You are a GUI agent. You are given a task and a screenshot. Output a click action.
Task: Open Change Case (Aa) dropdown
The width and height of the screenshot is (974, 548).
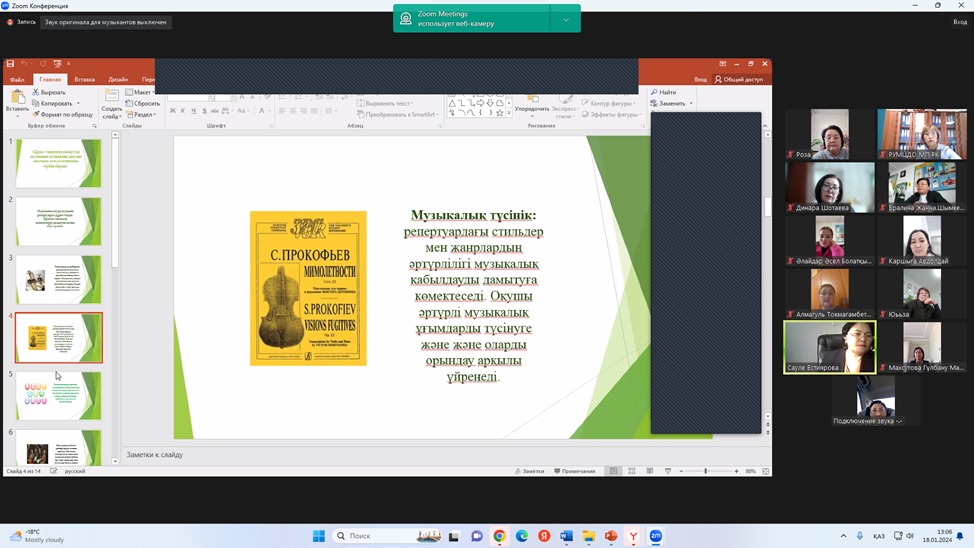242,111
